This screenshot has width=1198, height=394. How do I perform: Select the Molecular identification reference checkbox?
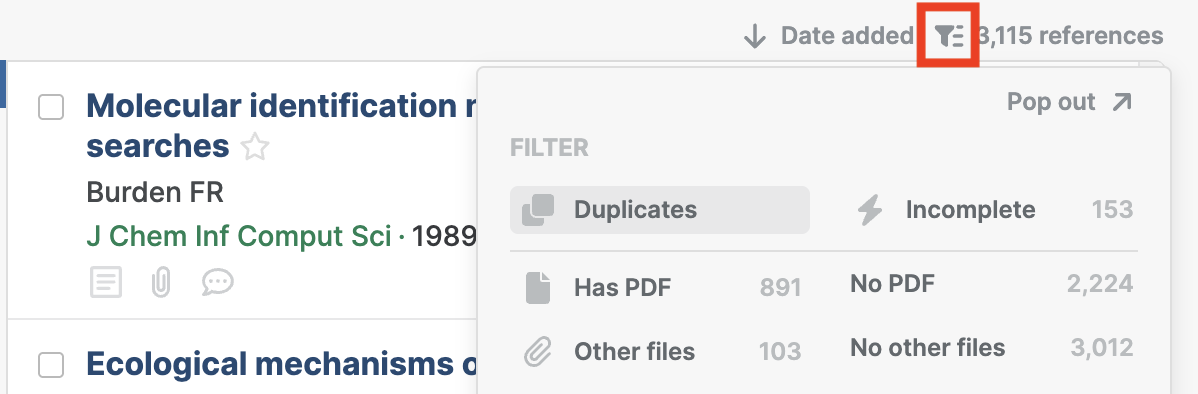coord(51,108)
